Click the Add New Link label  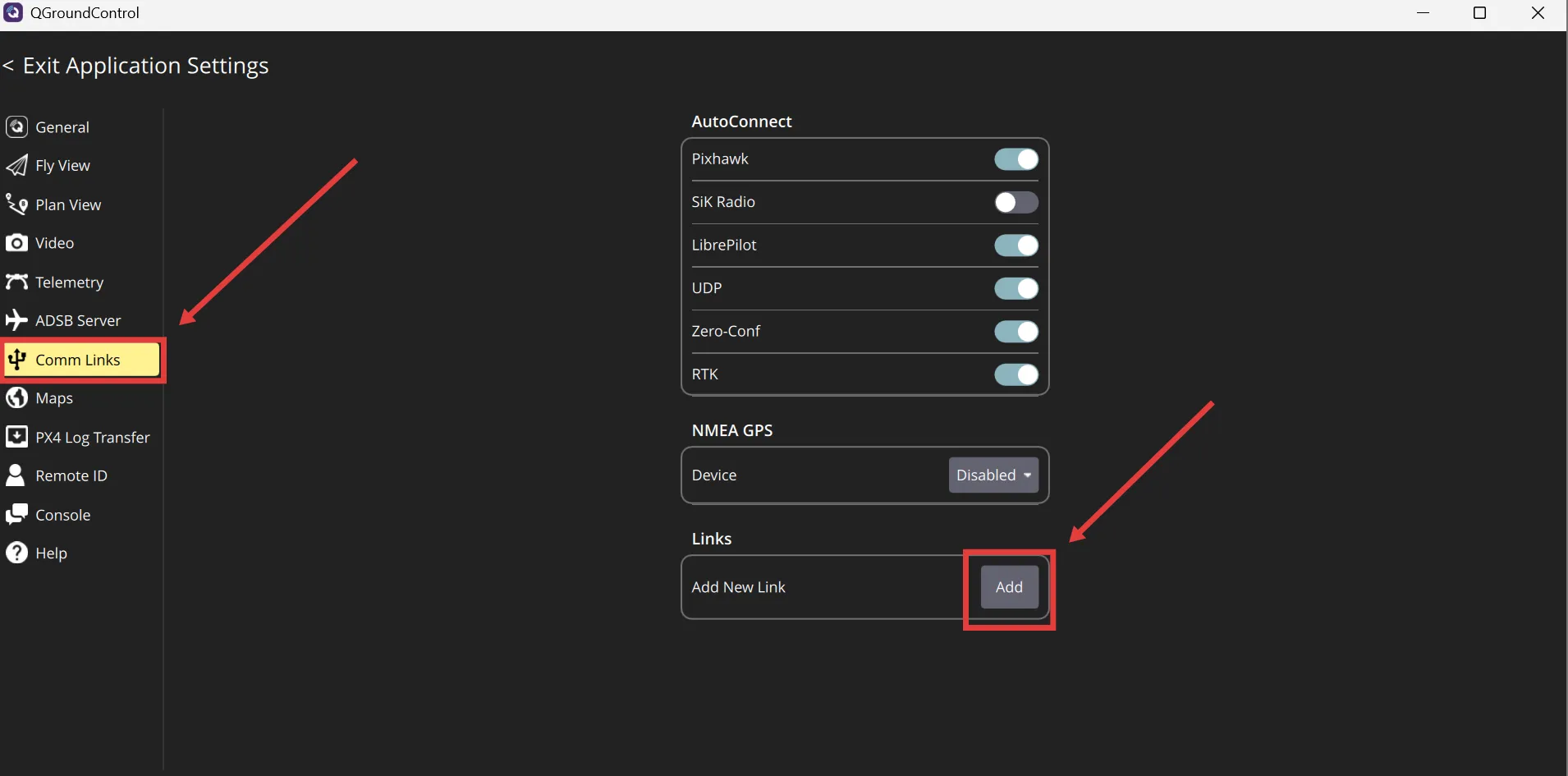tap(738, 587)
